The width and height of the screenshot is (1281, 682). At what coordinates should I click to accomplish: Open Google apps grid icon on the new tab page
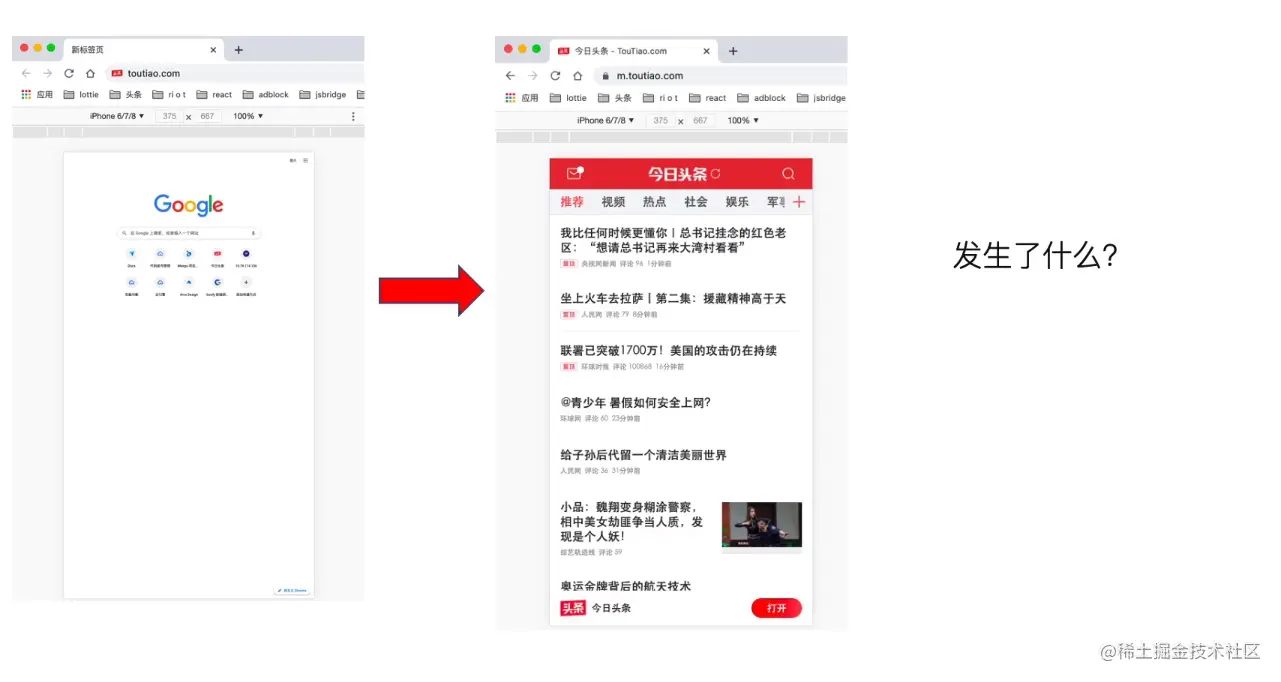click(306, 160)
